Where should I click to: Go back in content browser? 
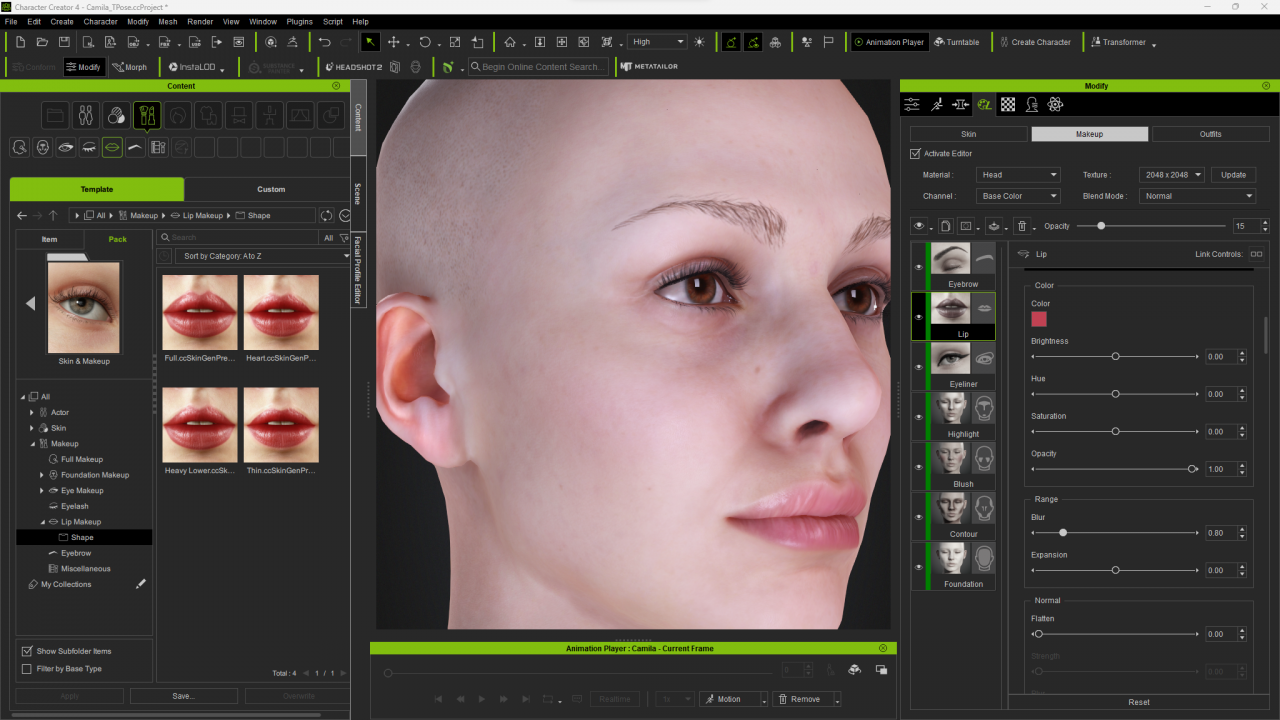[22, 215]
